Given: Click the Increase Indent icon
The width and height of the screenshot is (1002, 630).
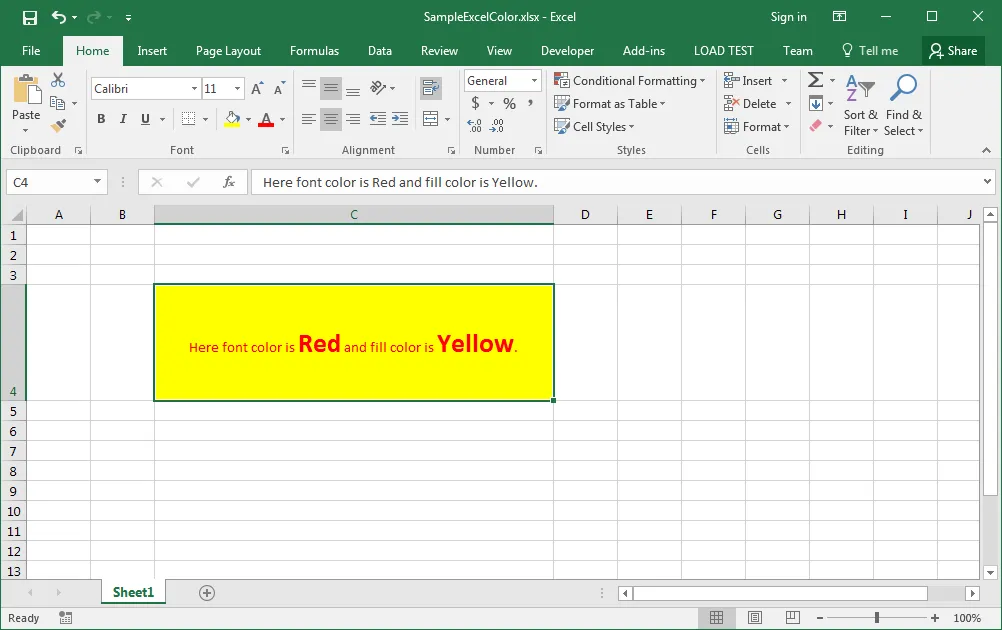Looking at the screenshot, I should (x=400, y=119).
